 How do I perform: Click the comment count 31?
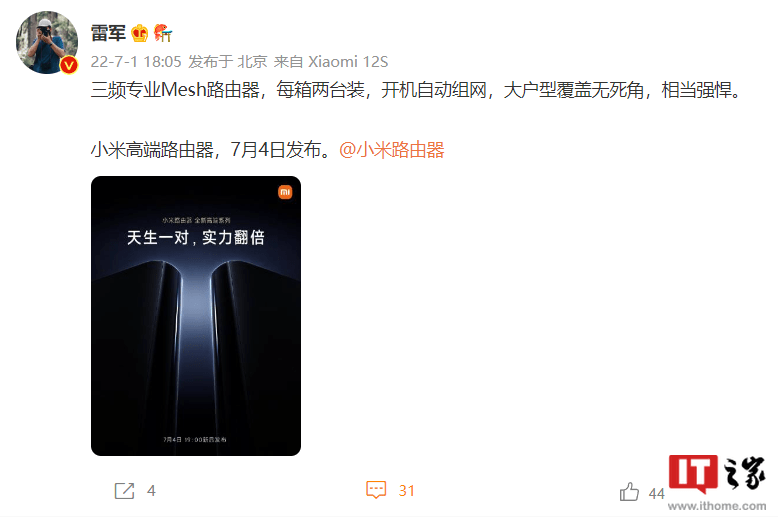pos(407,491)
